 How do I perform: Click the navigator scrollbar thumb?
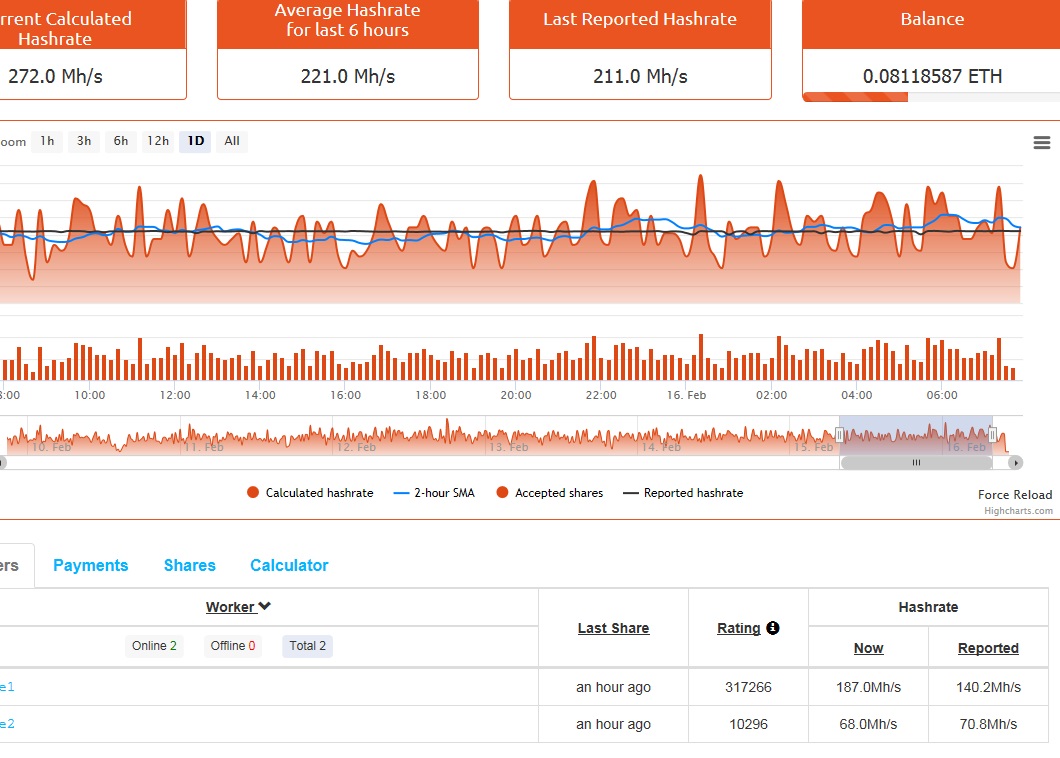pyautogui.click(x=915, y=463)
